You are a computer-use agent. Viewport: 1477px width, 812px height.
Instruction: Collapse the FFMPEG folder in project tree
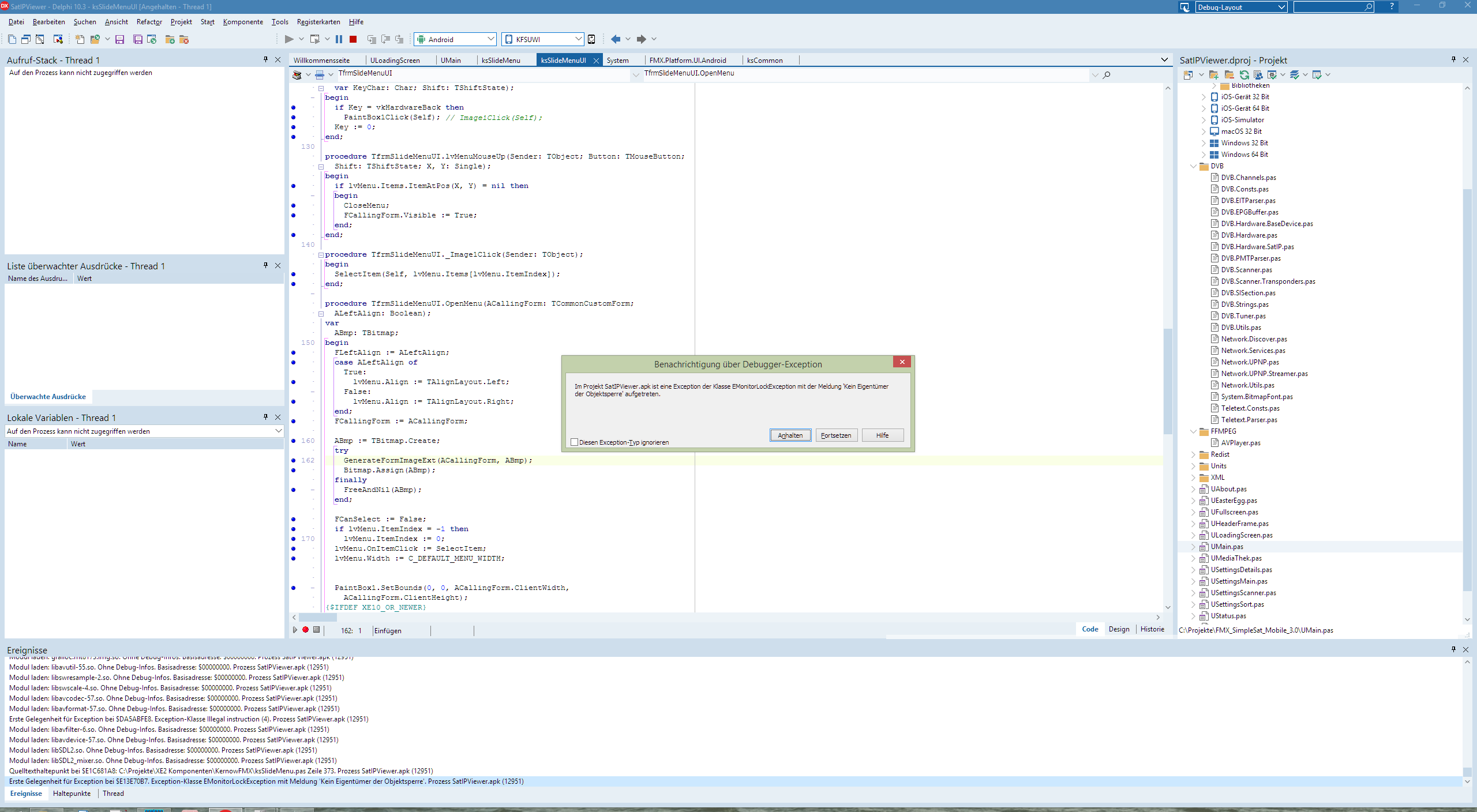(x=1194, y=431)
